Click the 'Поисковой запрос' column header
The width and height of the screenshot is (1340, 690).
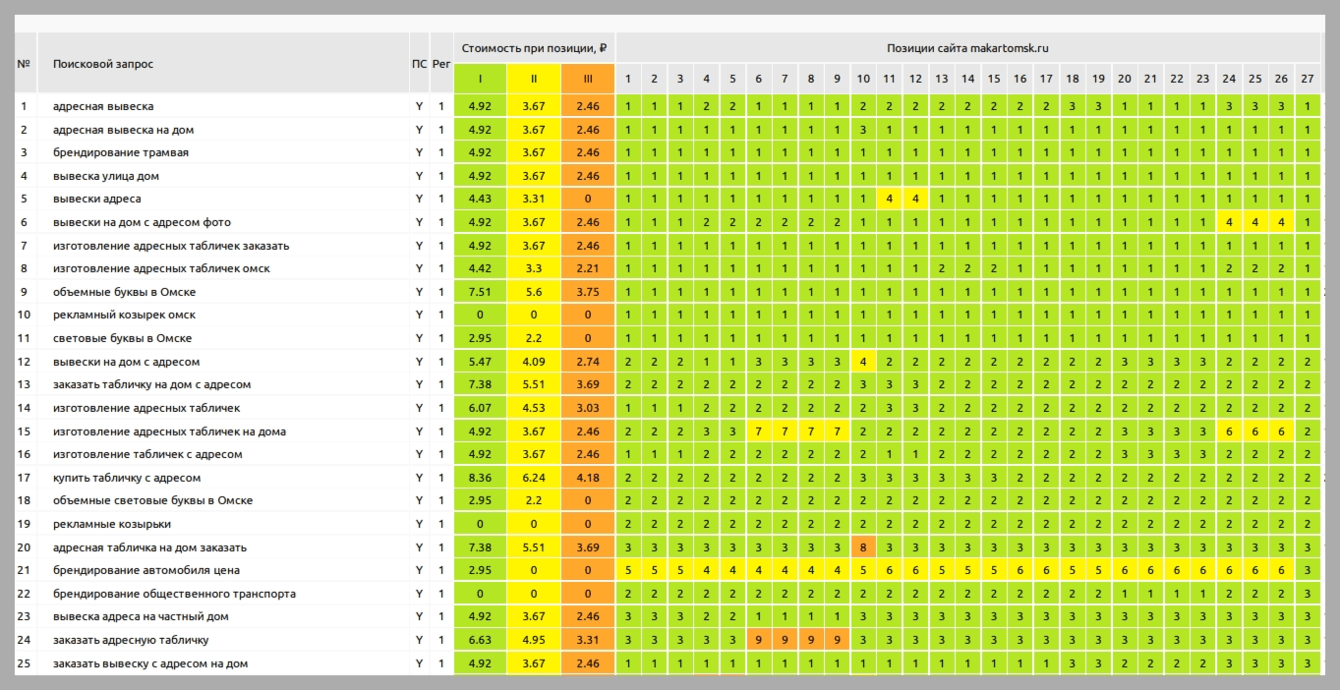[x=103, y=64]
